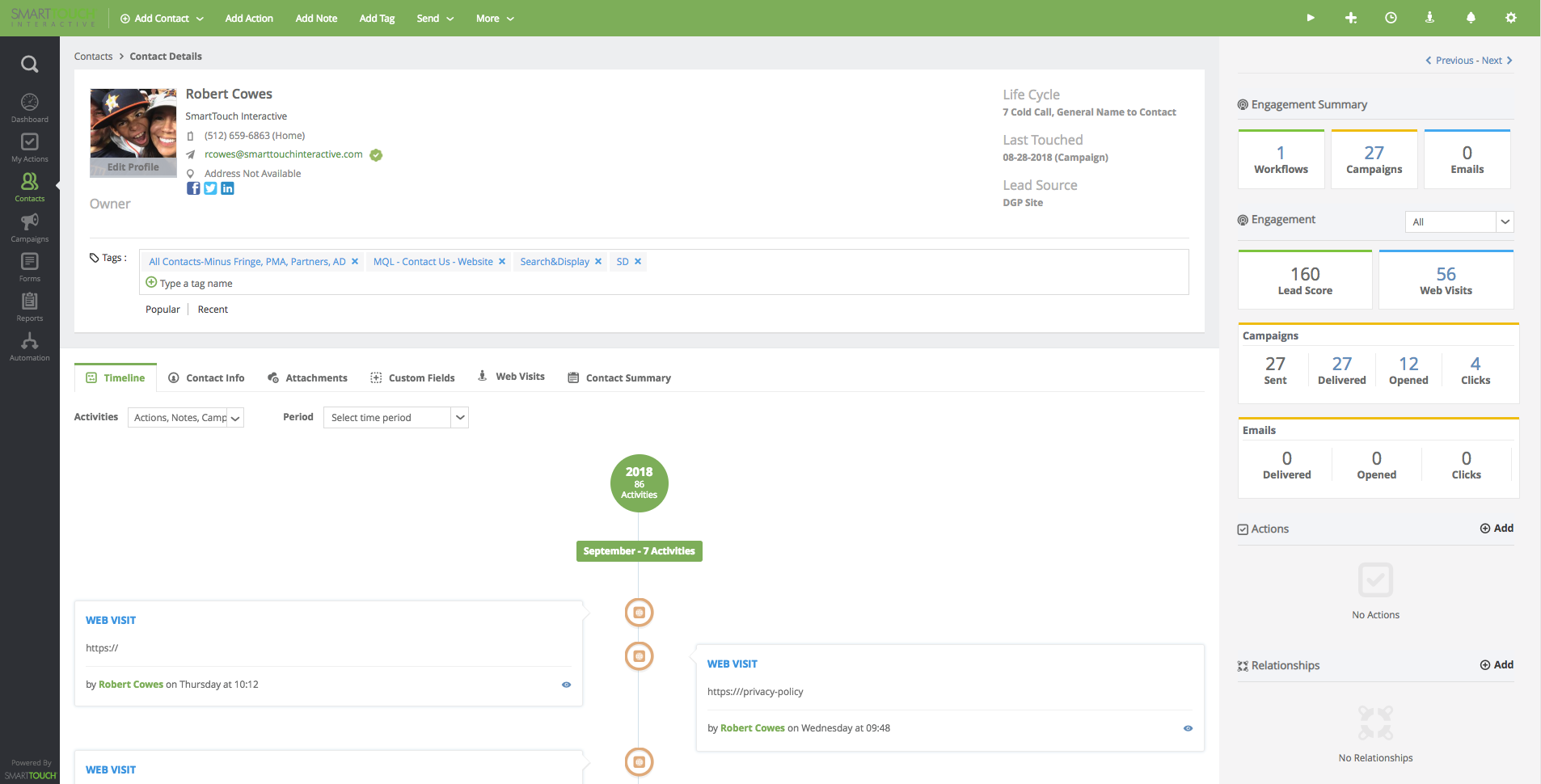Remove All Contacts-Minus Fringe tag
This screenshot has height=784, width=1541.
pos(355,261)
